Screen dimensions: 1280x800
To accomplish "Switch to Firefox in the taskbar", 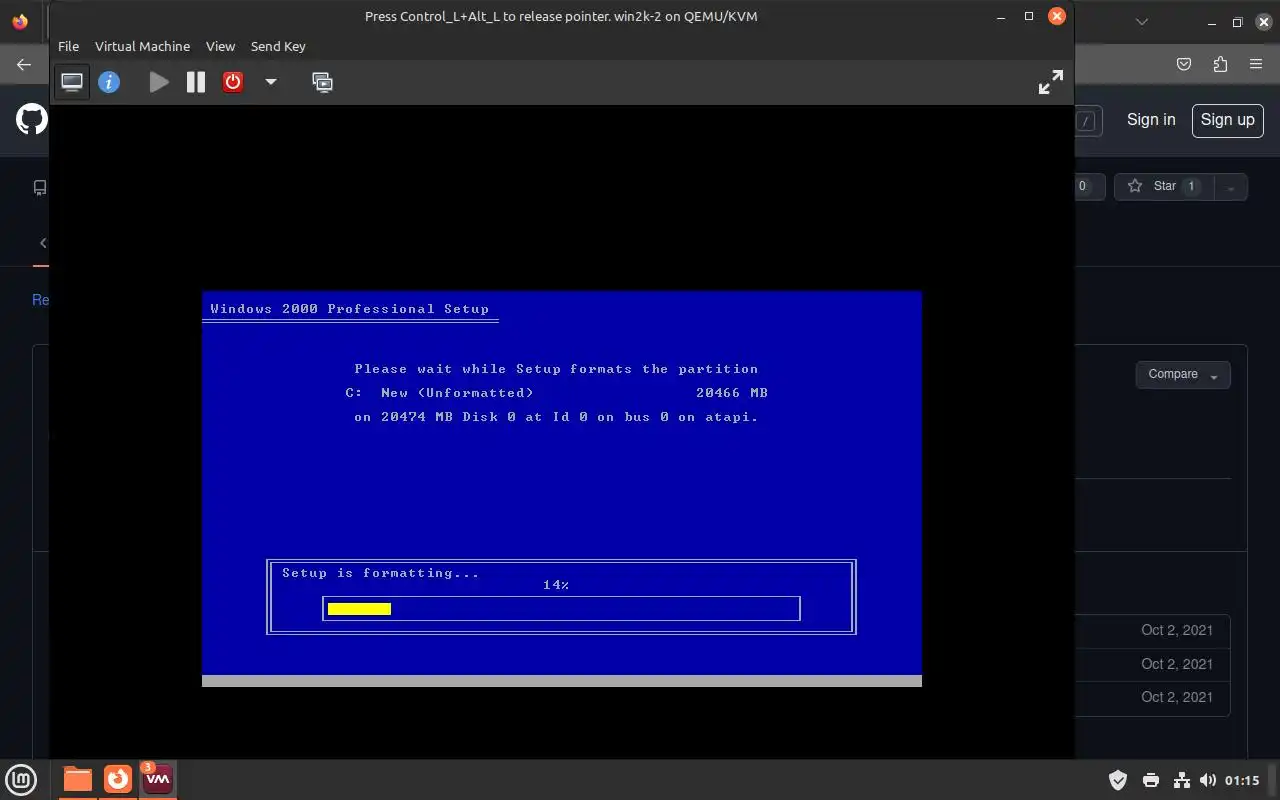I will click(x=118, y=779).
